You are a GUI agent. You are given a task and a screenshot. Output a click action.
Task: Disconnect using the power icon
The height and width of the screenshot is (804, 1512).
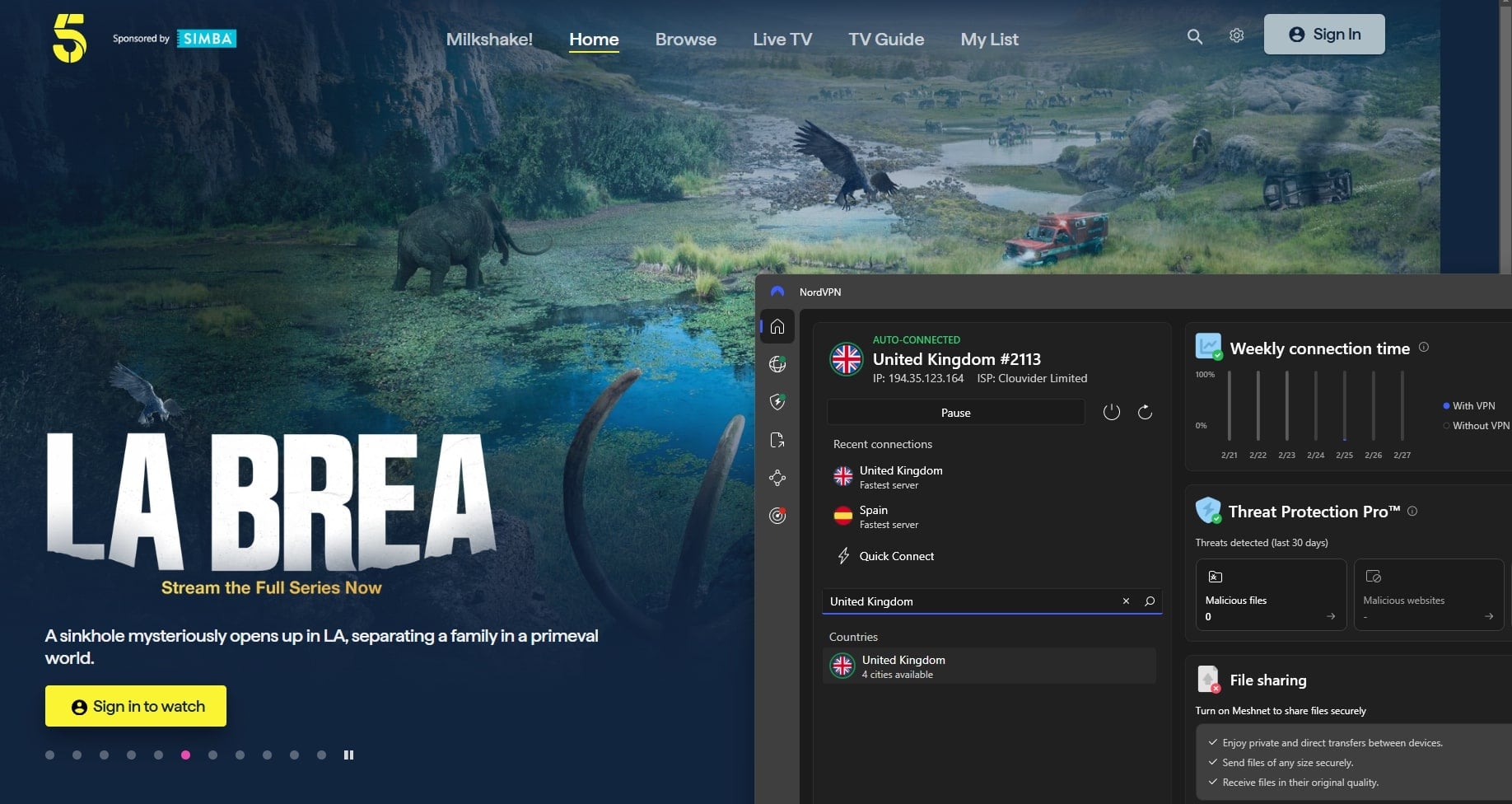pos(1112,412)
